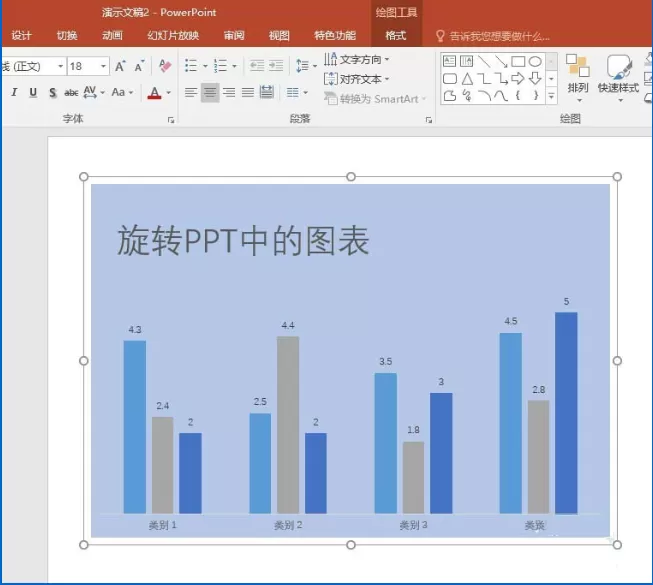Select the freeform shape tool

tap(449, 96)
